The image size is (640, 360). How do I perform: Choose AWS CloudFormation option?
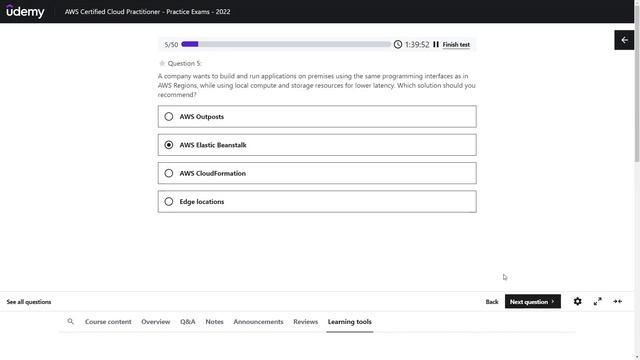[x=317, y=173]
